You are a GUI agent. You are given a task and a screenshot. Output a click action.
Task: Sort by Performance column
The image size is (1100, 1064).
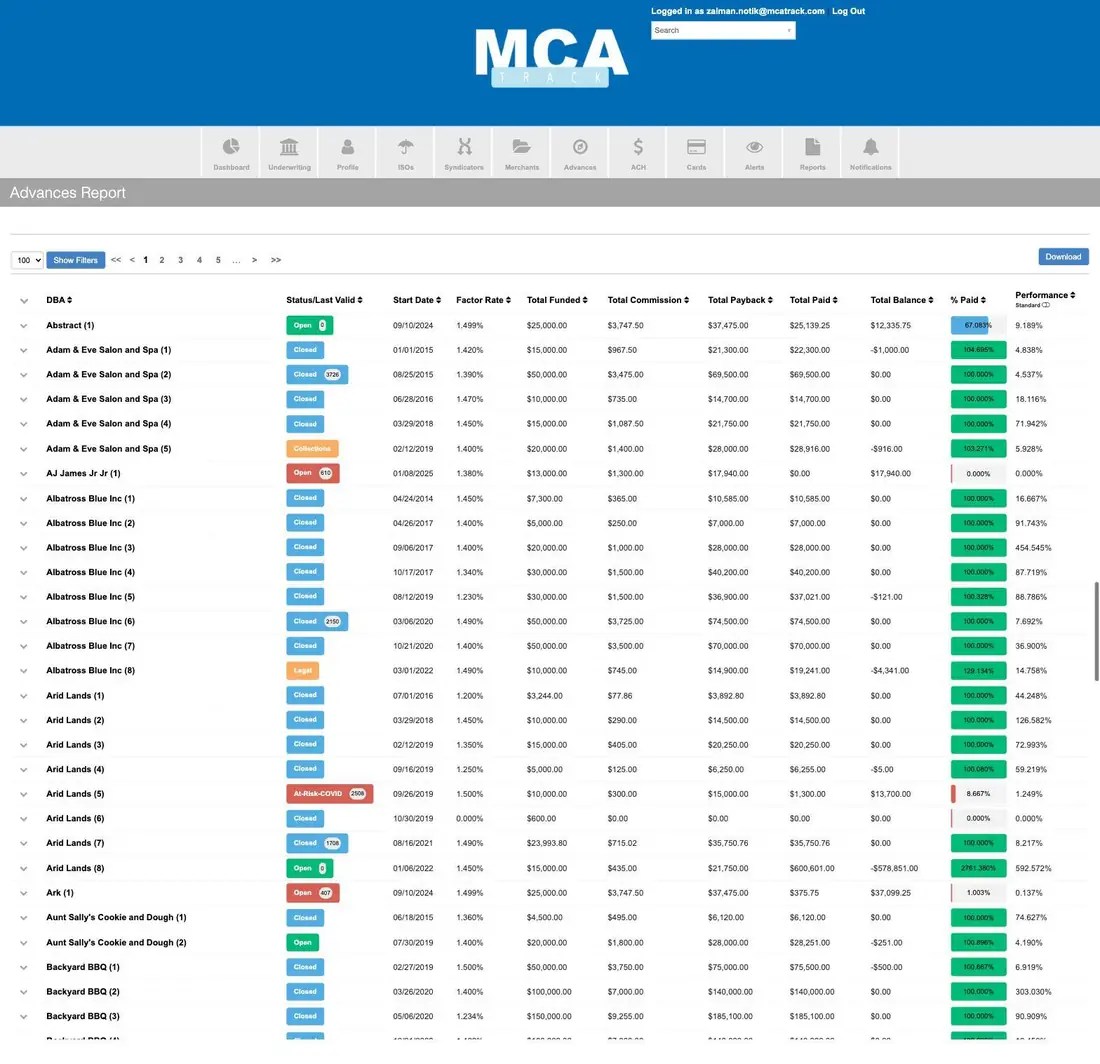(1045, 295)
